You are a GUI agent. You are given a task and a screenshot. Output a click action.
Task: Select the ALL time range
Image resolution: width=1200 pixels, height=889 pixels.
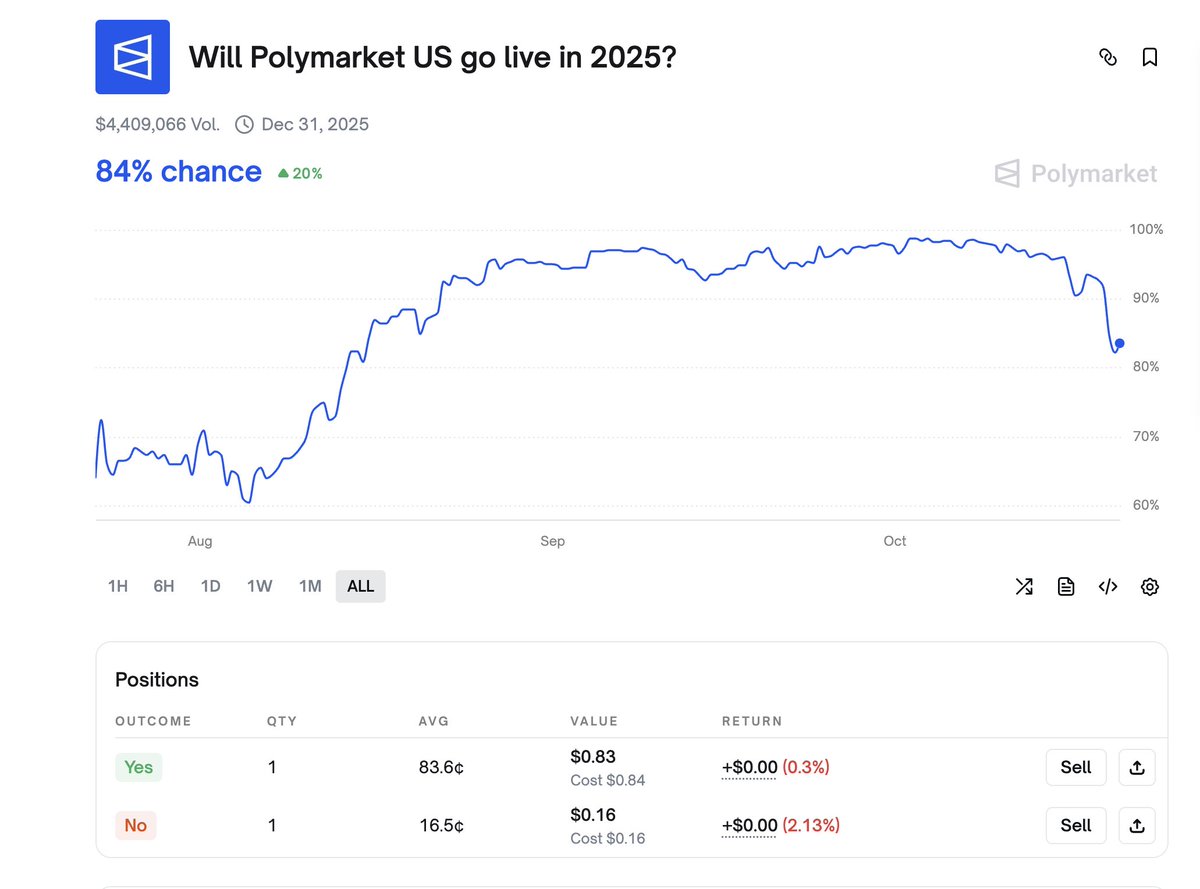(x=360, y=587)
